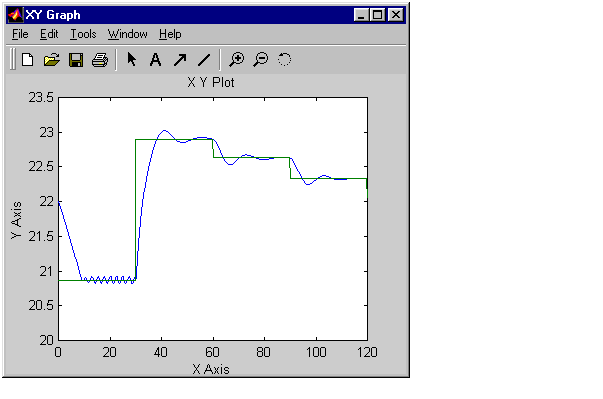Screen dimensions: 603x399
Task: Pick the Insert Line tool
Action: tap(204, 60)
